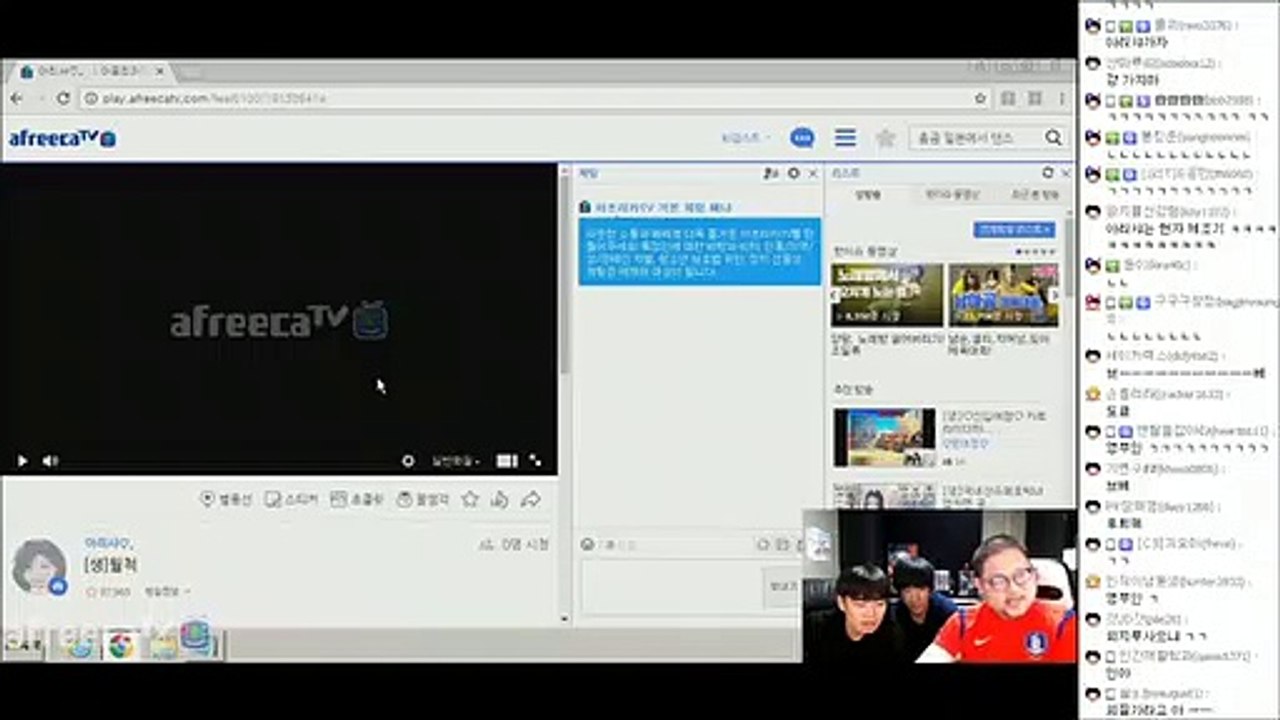The width and height of the screenshot is (1280, 720).
Task: Play the video with the play button
Action: 22,461
